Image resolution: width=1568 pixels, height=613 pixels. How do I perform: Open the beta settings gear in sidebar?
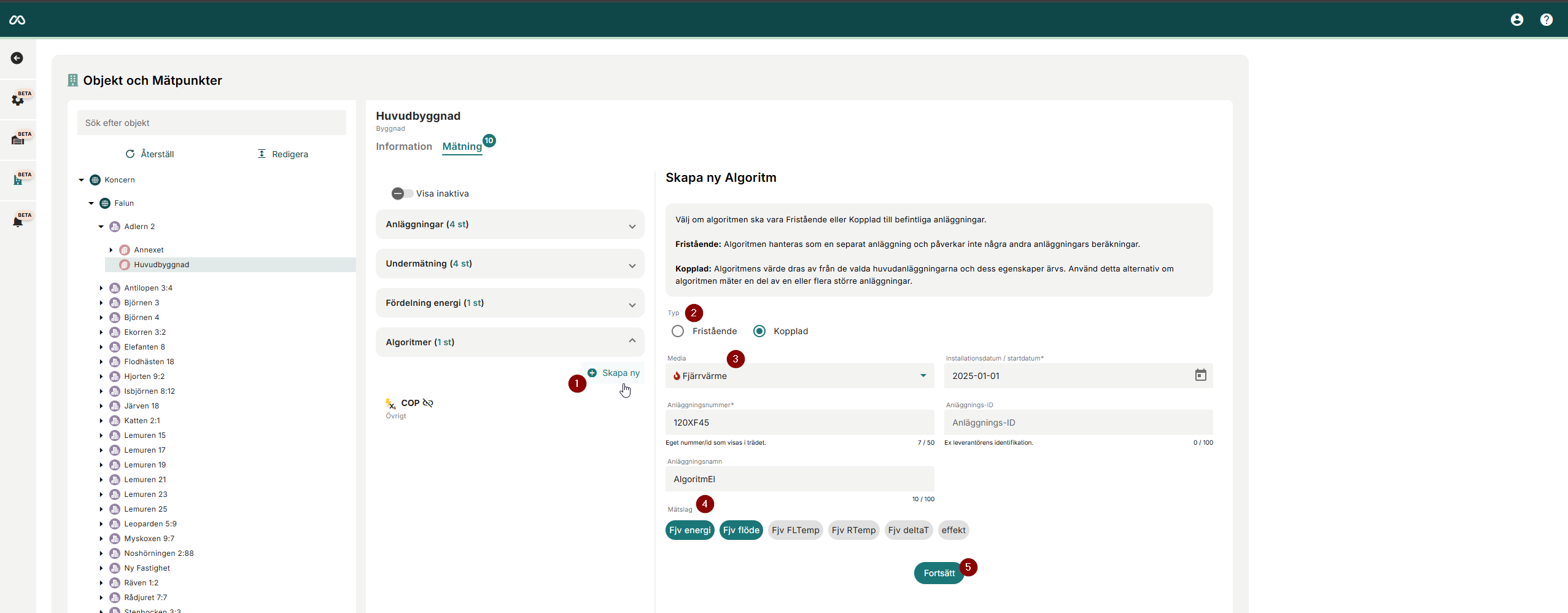pos(18,100)
